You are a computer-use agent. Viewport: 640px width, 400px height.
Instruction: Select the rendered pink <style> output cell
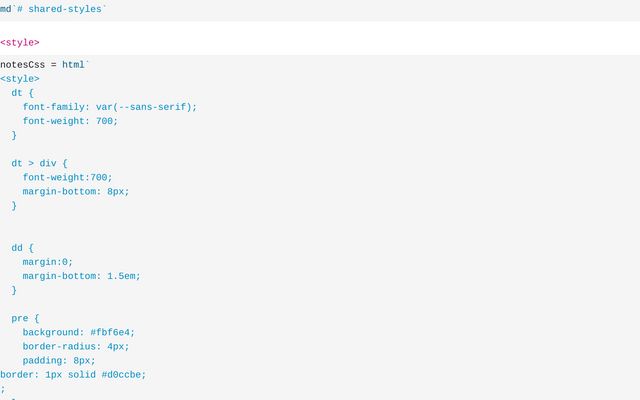click(20, 43)
